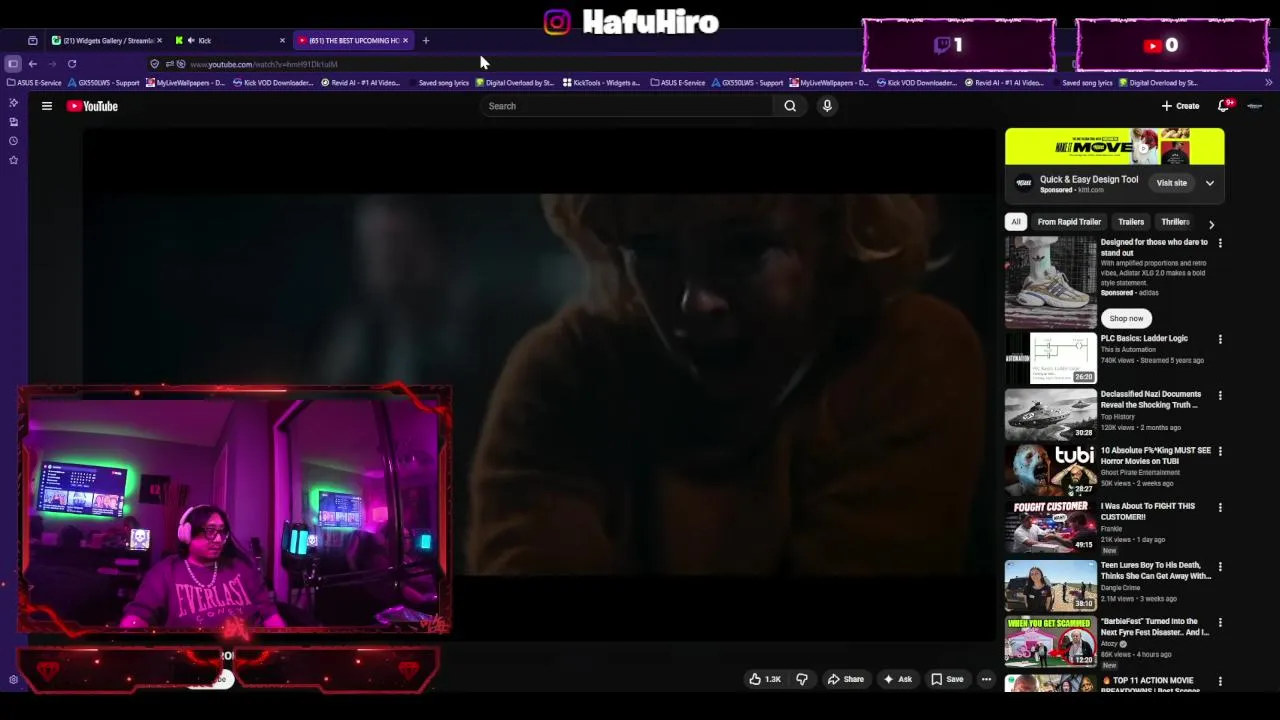Viewport: 1280px width, 720px height.
Task: Dislike the video with thumbs down
Action: point(801,679)
